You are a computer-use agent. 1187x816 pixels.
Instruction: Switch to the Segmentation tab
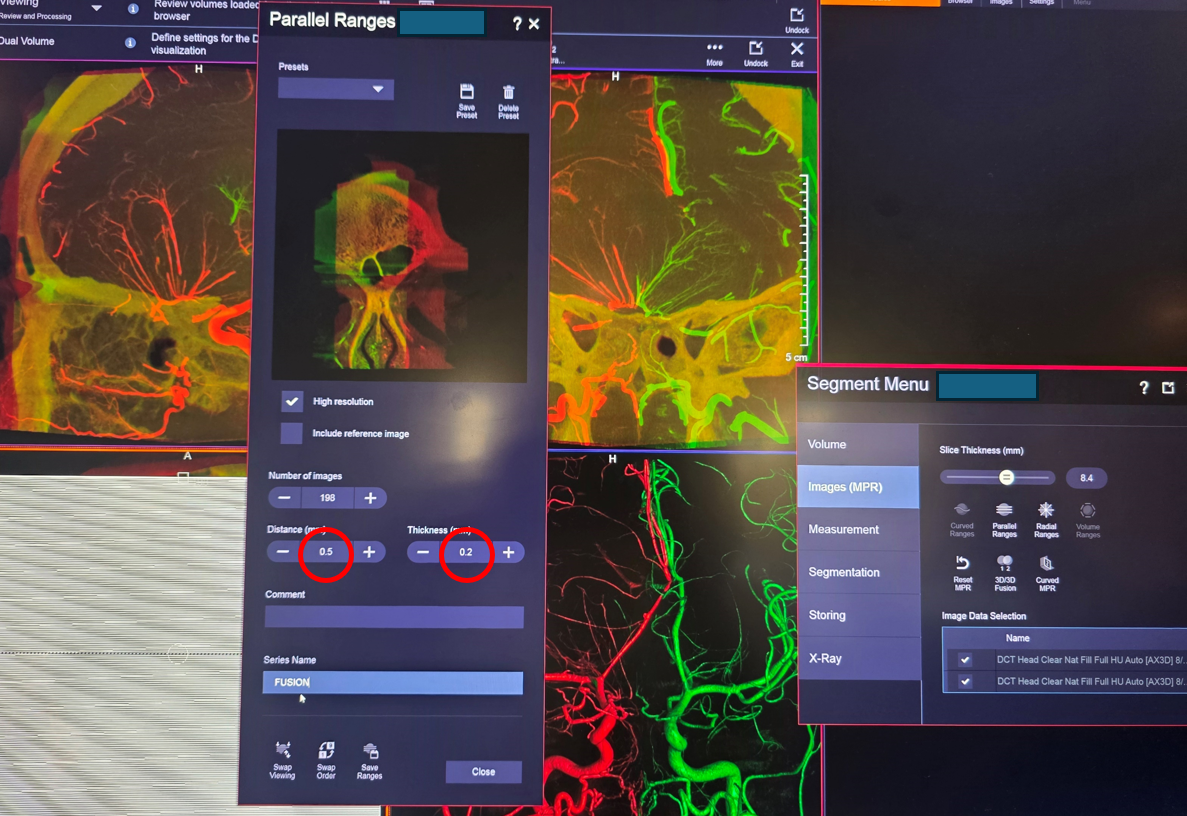click(845, 572)
